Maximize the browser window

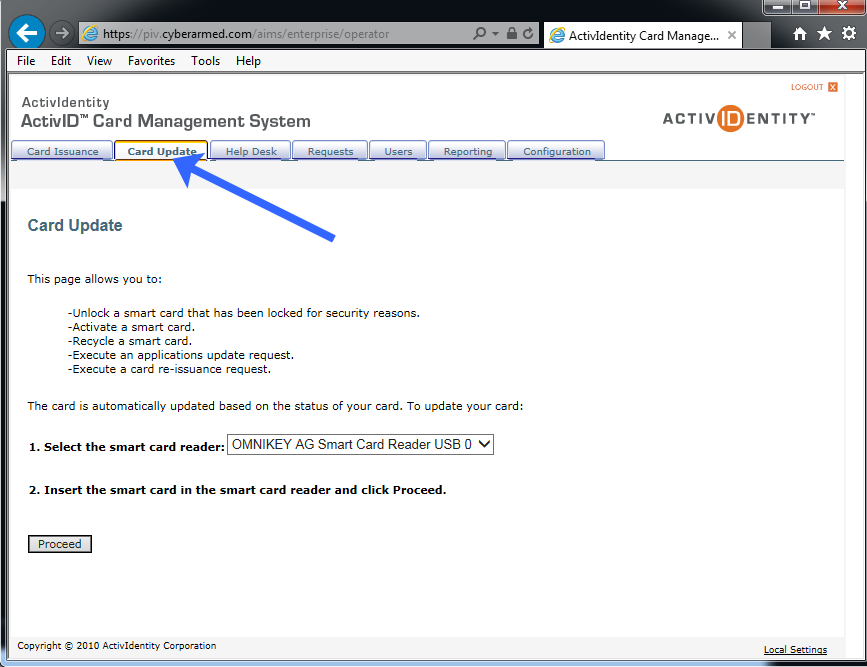coord(805,6)
